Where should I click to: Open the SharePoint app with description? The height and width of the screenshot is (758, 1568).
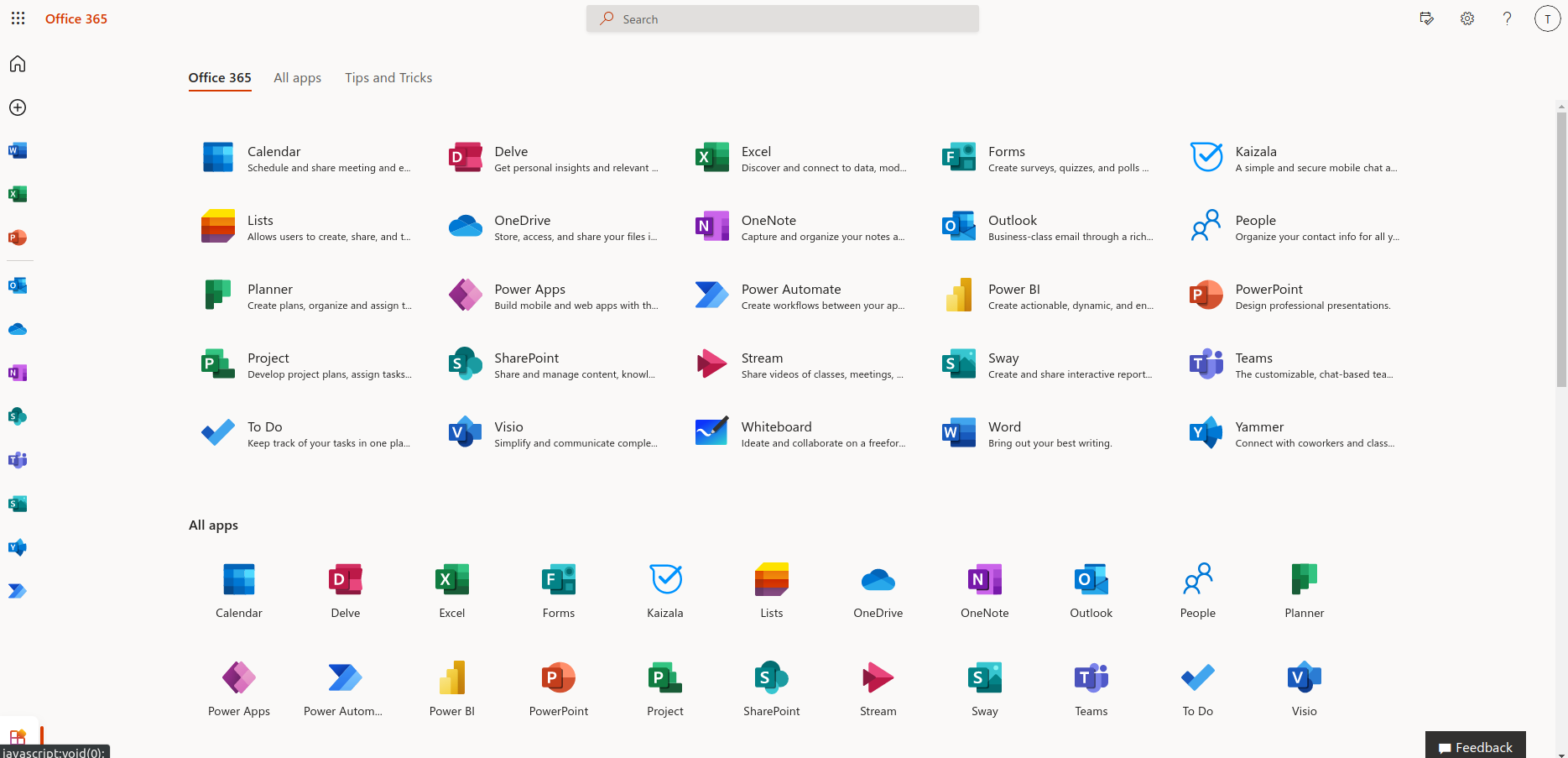(x=526, y=358)
